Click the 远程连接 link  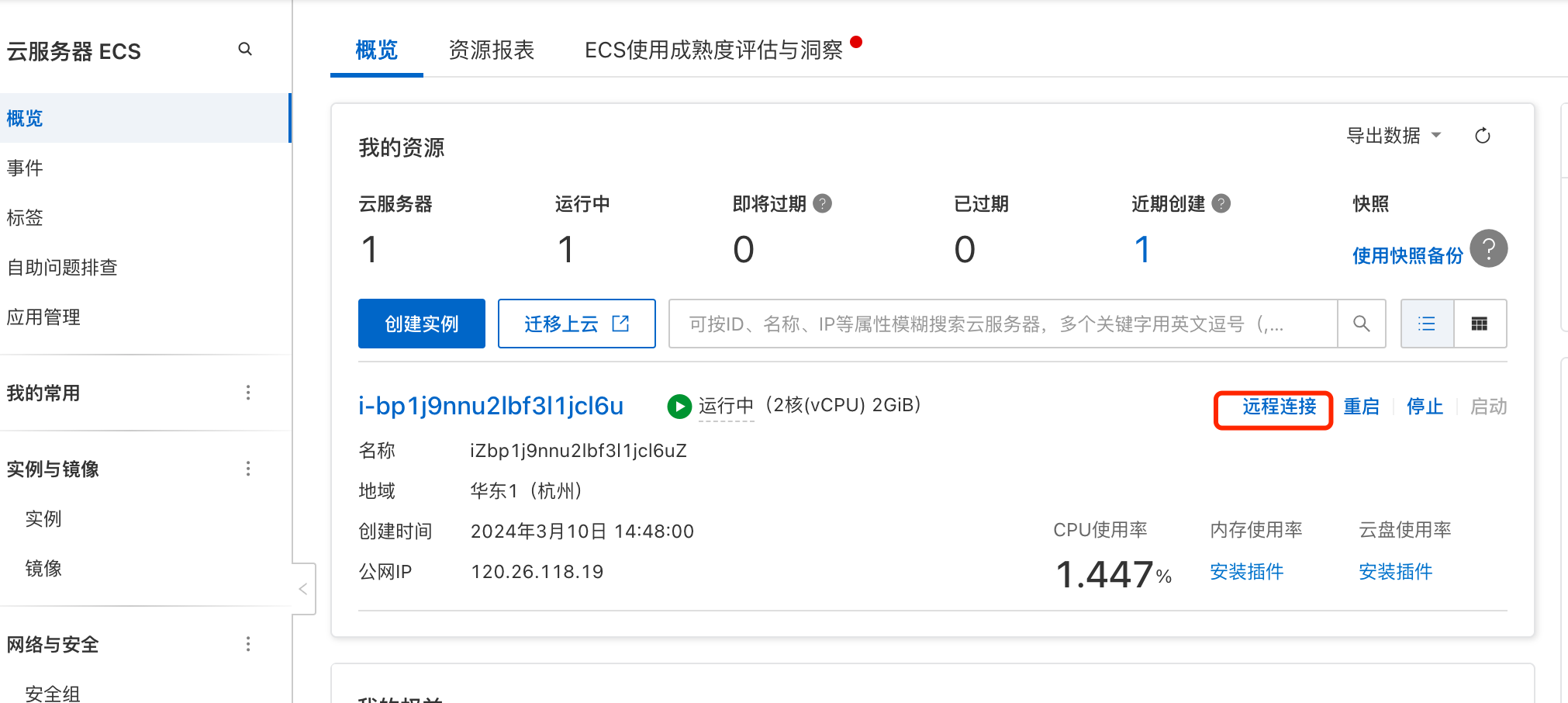click(x=1280, y=407)
